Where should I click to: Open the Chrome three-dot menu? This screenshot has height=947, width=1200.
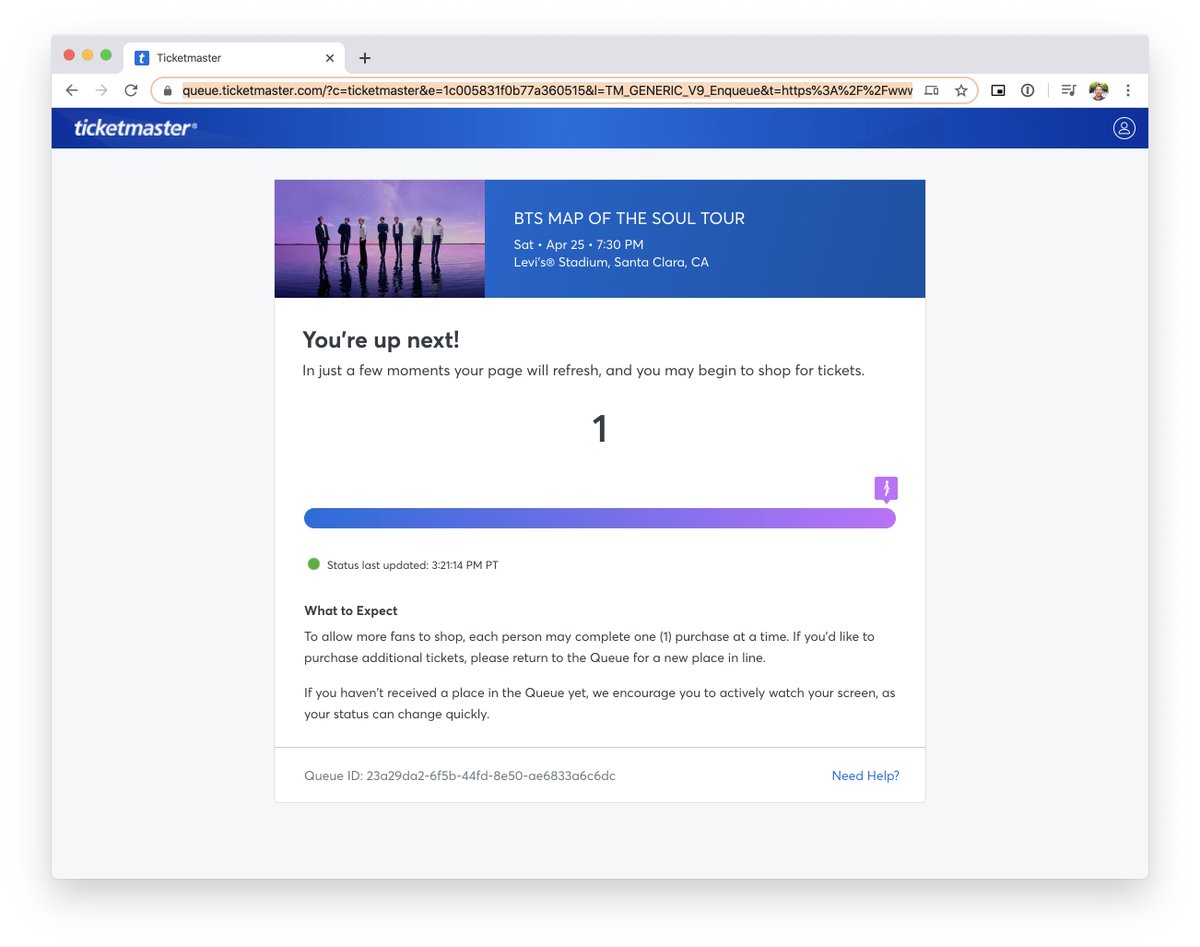pos(1128,90)
